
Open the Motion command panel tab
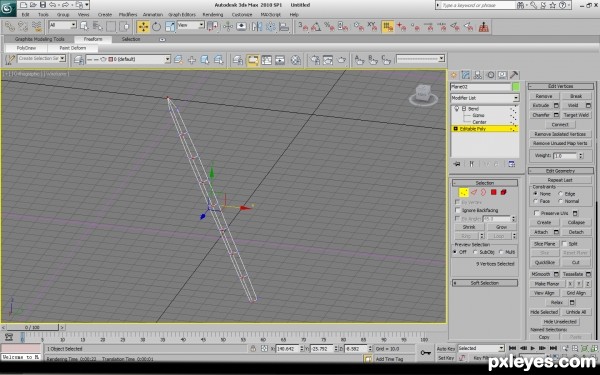490,75
